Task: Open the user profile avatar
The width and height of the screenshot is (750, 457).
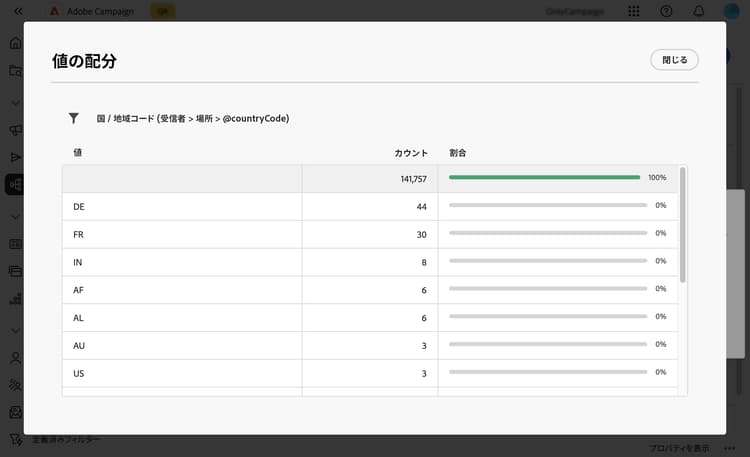Action: (731, 11)
